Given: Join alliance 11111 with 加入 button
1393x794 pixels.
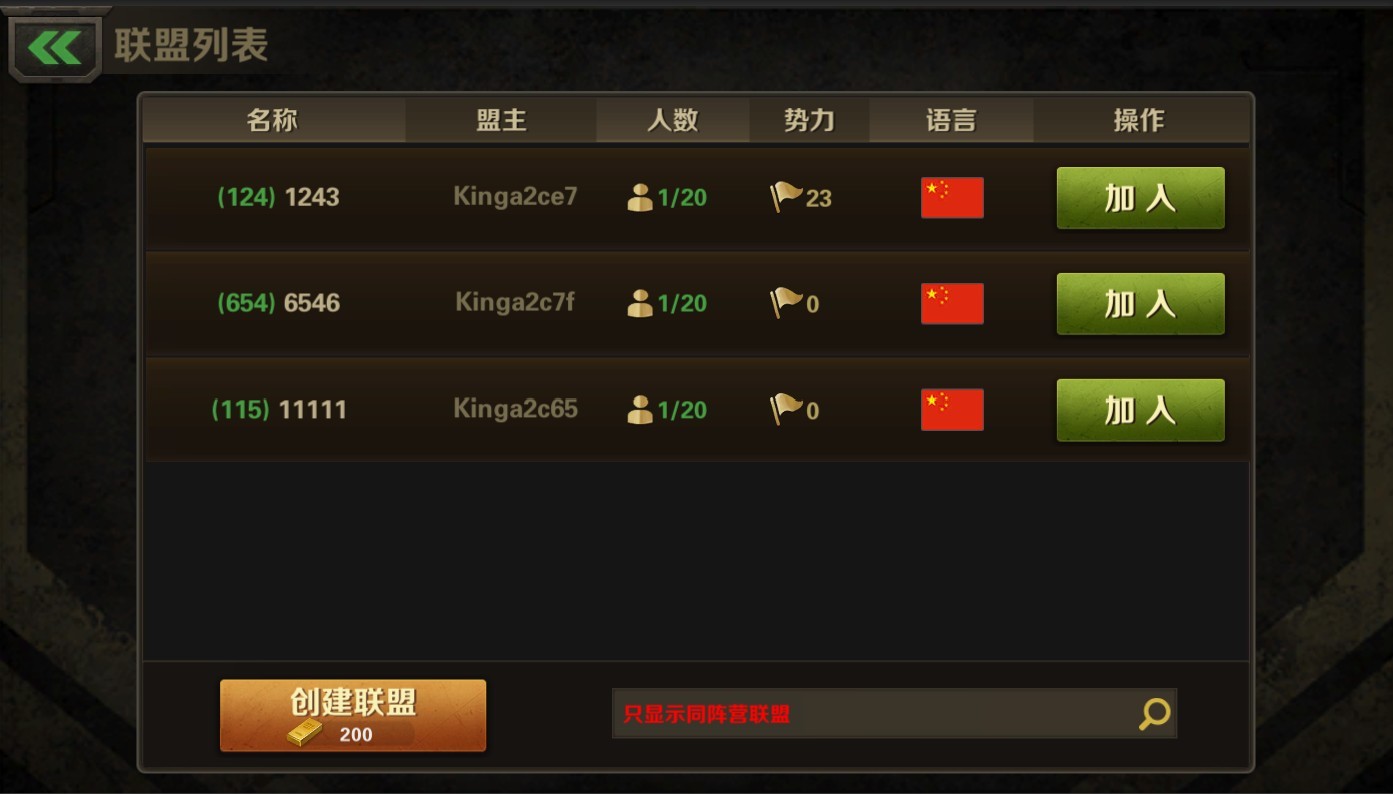Looking at the screenshot, I should point(1140,410).
